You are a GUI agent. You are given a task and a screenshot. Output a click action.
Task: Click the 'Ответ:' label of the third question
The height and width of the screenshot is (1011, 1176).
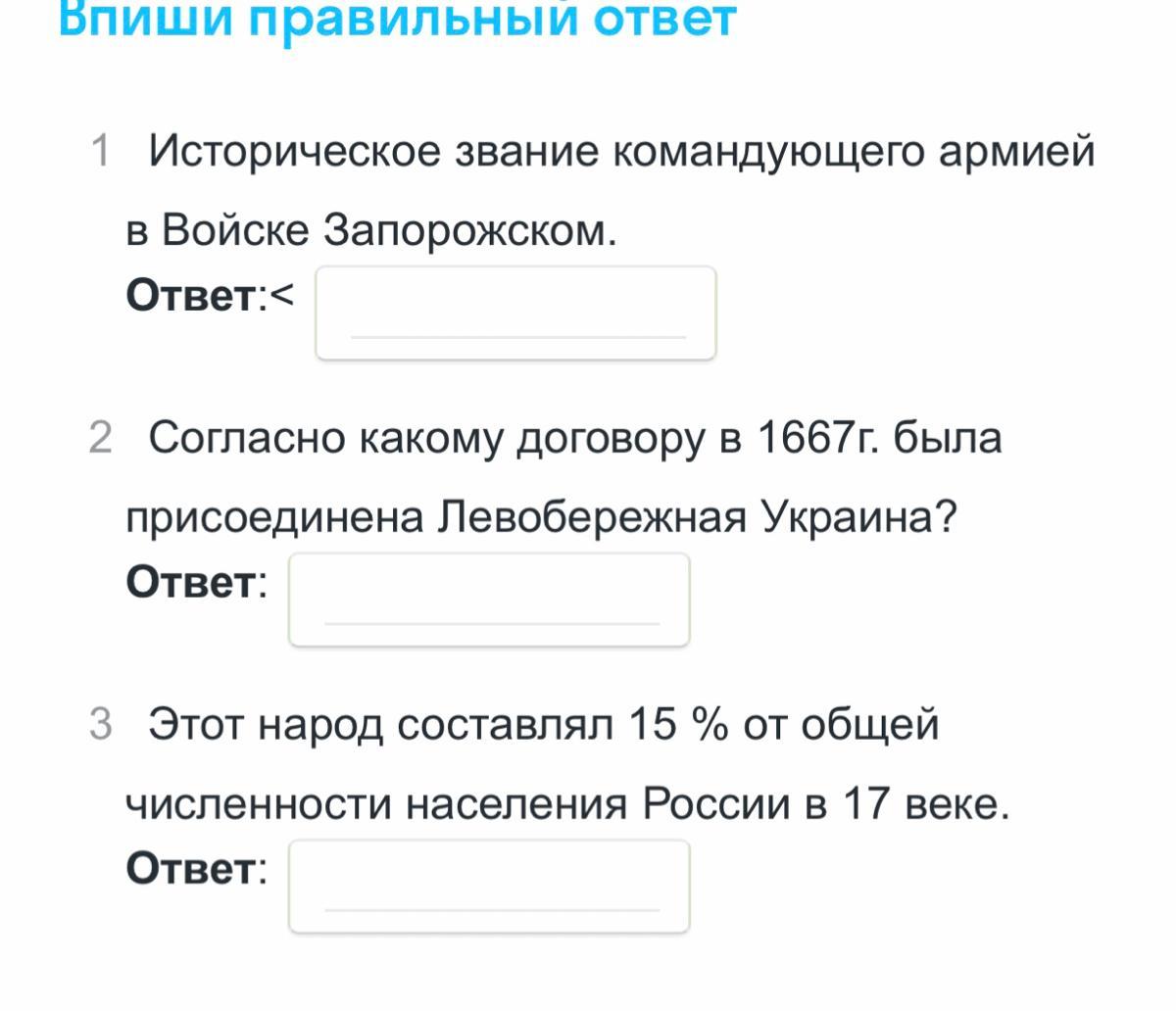tap(196, 869)
